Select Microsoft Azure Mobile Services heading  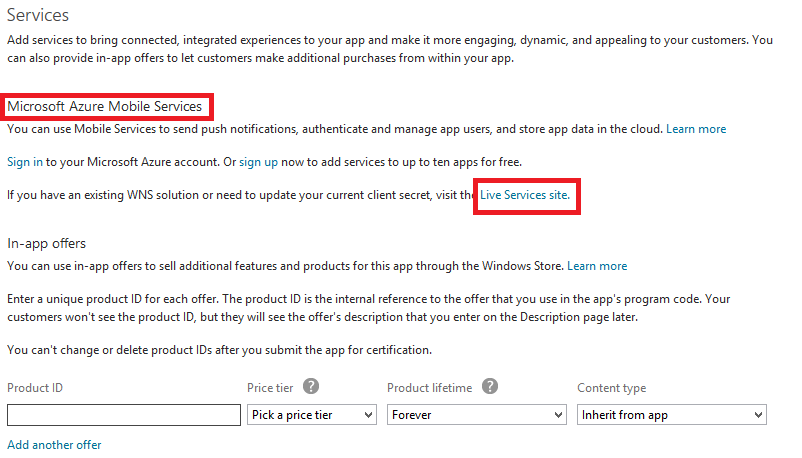point(104,106)
